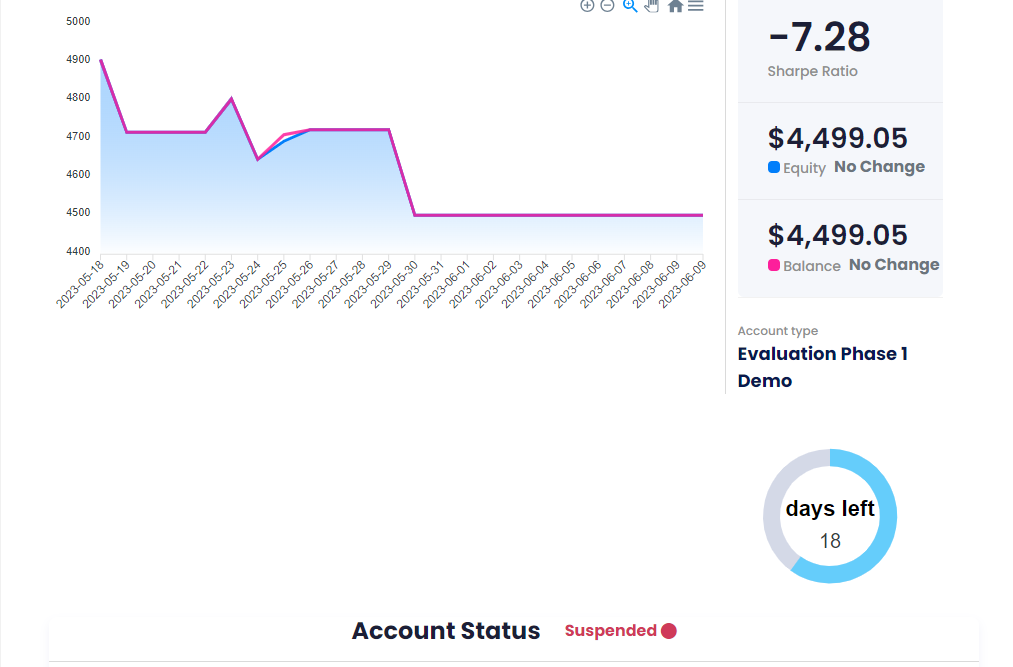Open the chart hamburger menu

pos(696,6)
